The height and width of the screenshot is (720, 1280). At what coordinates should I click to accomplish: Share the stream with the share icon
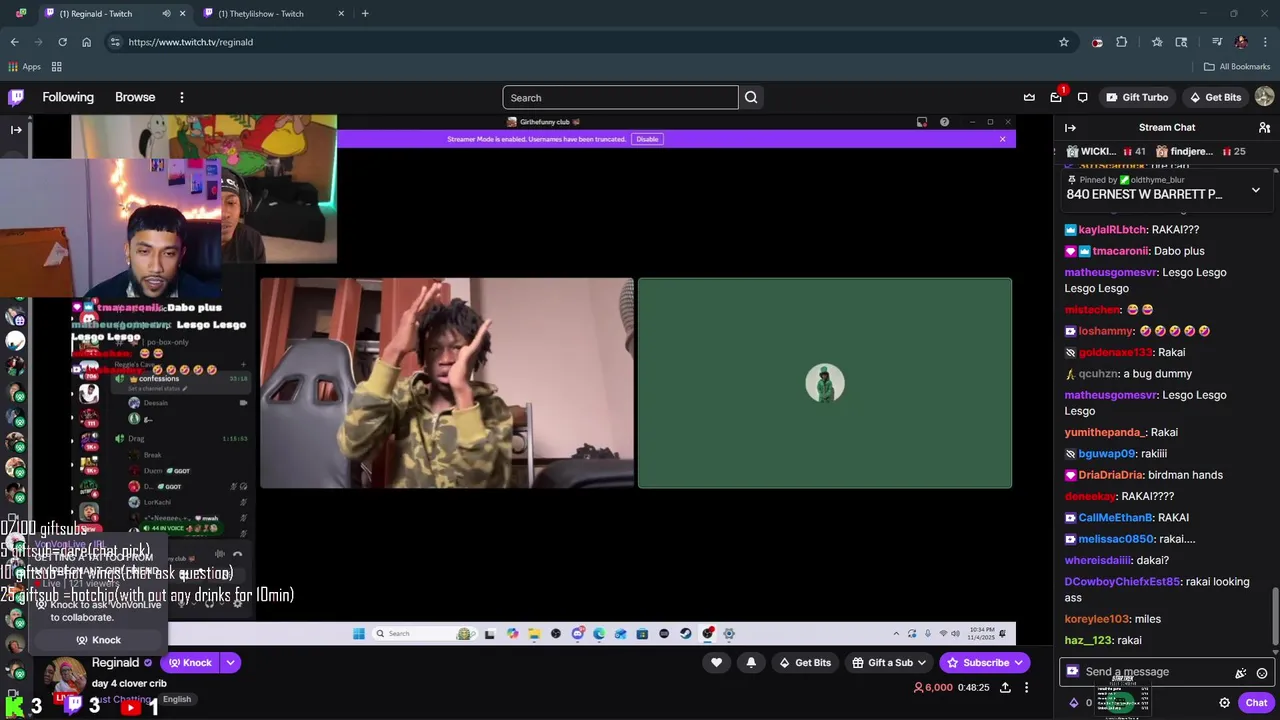coord(1005,687)
